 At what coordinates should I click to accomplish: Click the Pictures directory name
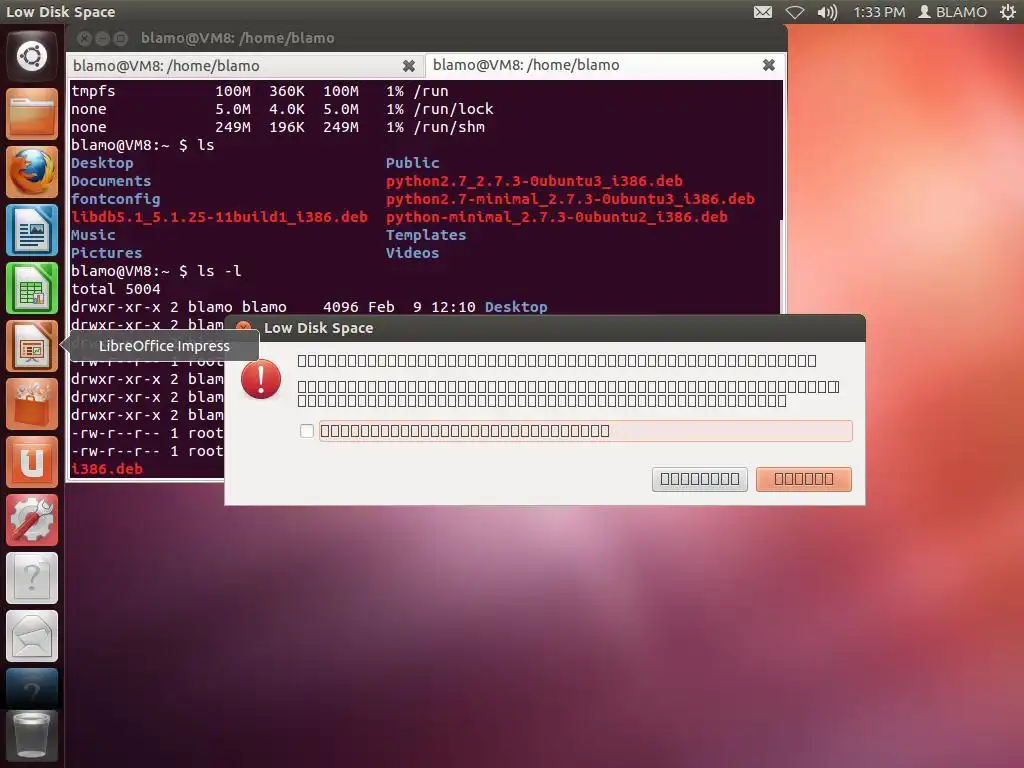tap(106, 253)
